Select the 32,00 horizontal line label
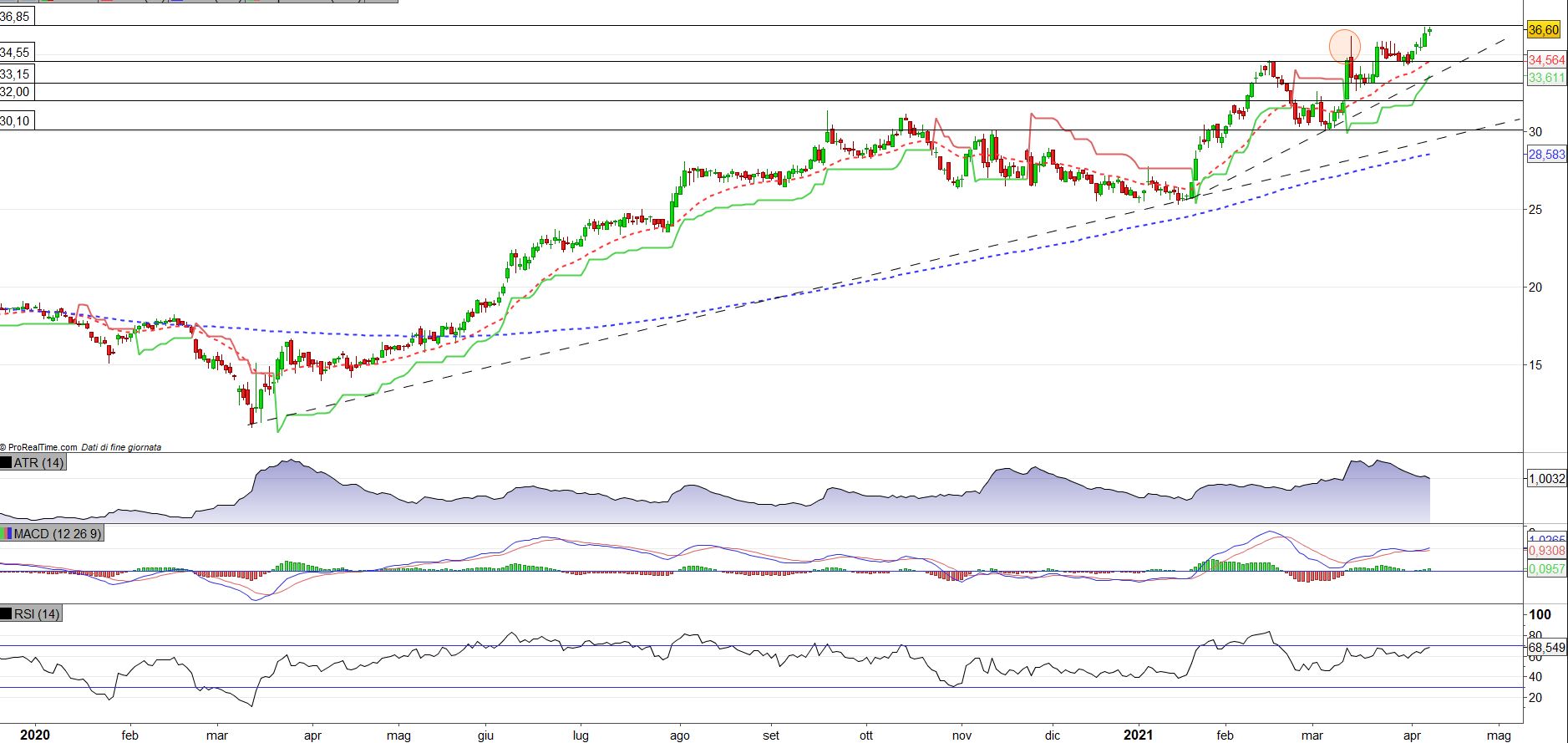The width and height of the screenshot is (1568, 743). (x=16, y=92)
